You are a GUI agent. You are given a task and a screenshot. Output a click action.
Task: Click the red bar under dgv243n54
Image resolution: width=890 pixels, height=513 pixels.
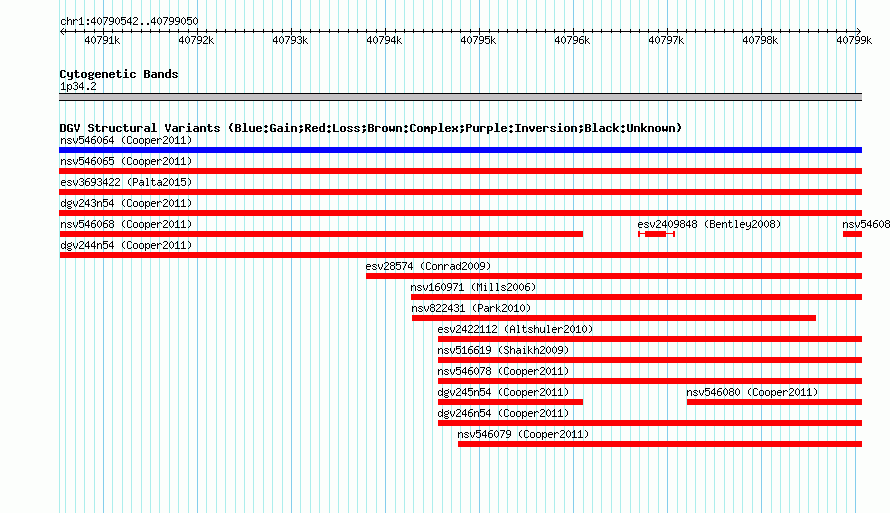coord(460,213)
